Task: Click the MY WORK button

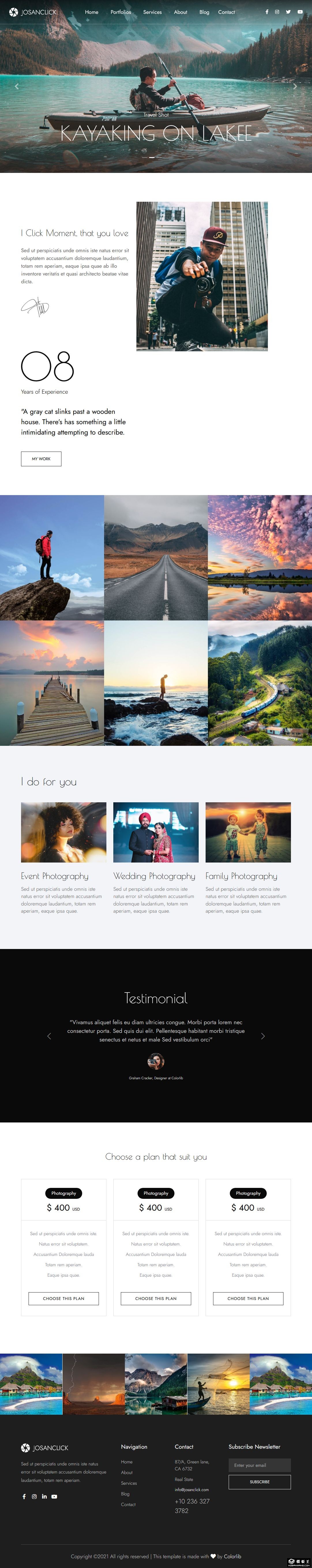Action: pyautogui.click(x=42, y=458)
